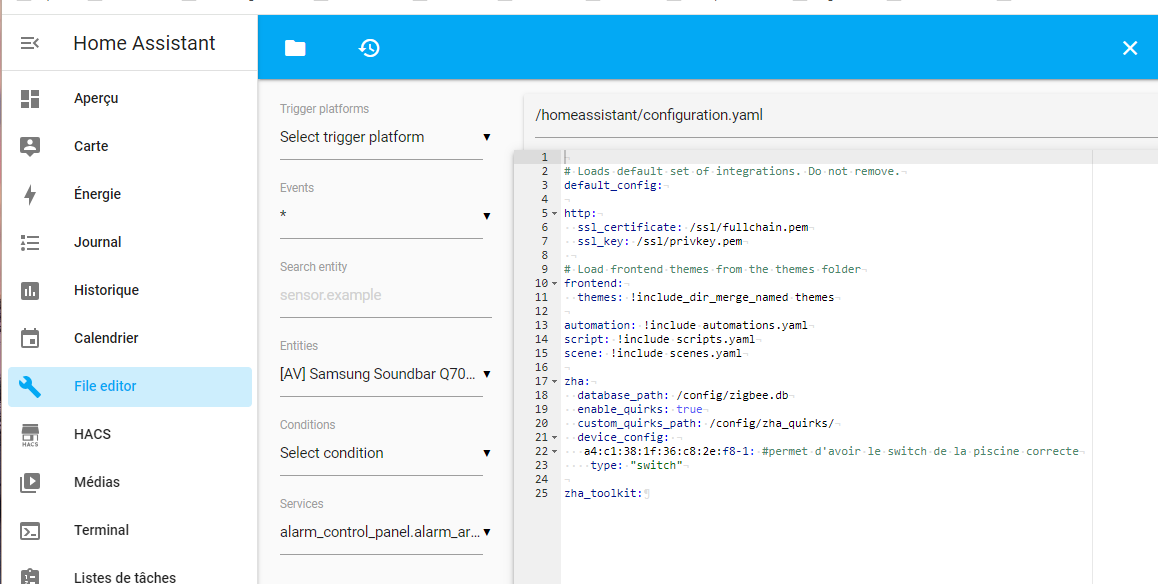
Task: Place cursor on themes include_dir_merge_named line
Action: point(708,298)
